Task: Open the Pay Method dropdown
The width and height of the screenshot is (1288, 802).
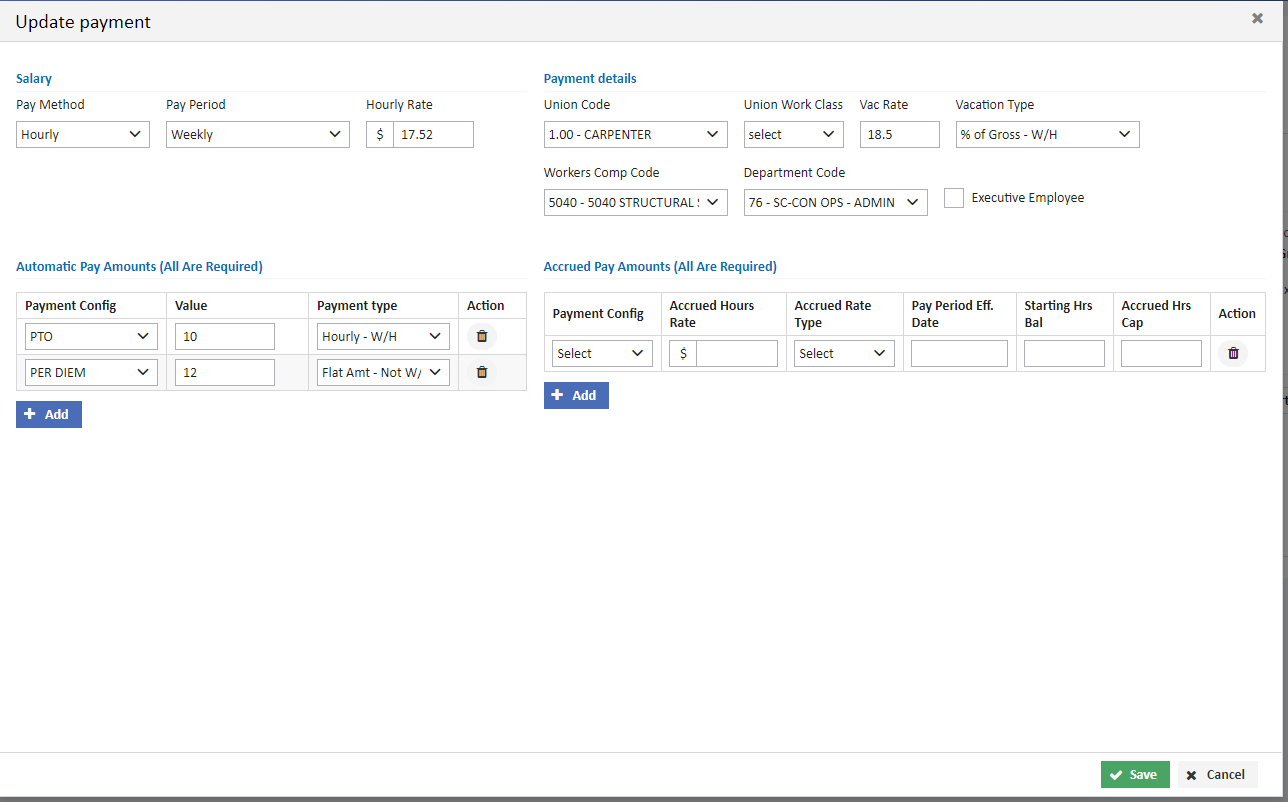Action: (x=83, y=134)
